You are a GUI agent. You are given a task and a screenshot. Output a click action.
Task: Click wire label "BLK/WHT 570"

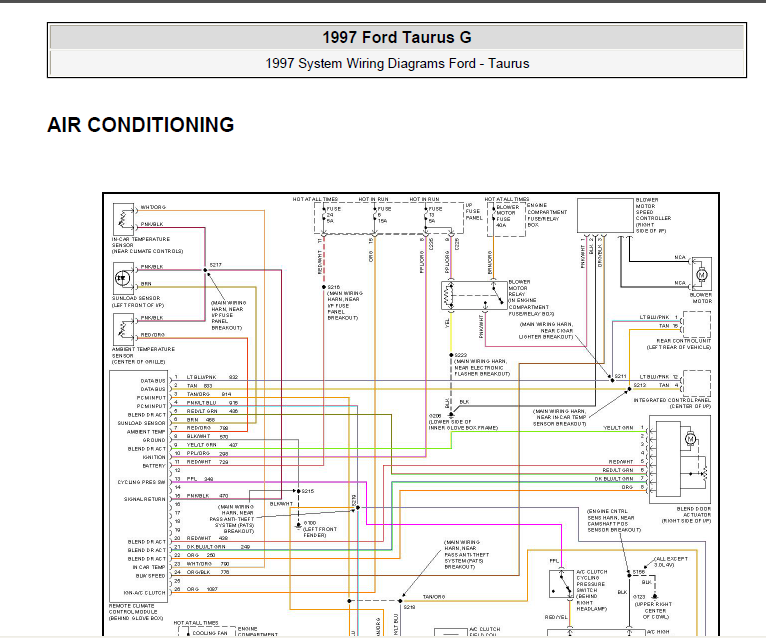pyautogui.click(x=207, y=437)
